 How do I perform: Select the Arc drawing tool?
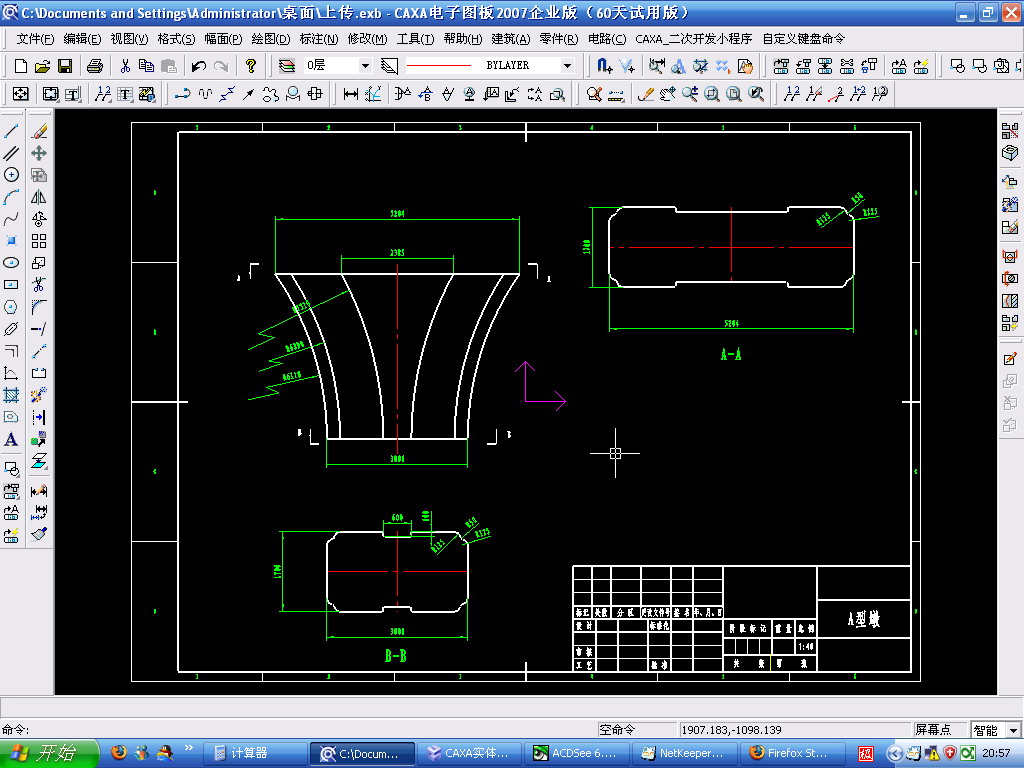point(11,197)
